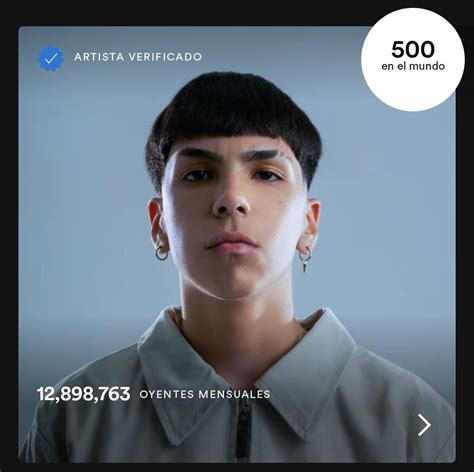Click the "MENSUALES" word near the bottom

pyautogui.click(x=234, y=394)
